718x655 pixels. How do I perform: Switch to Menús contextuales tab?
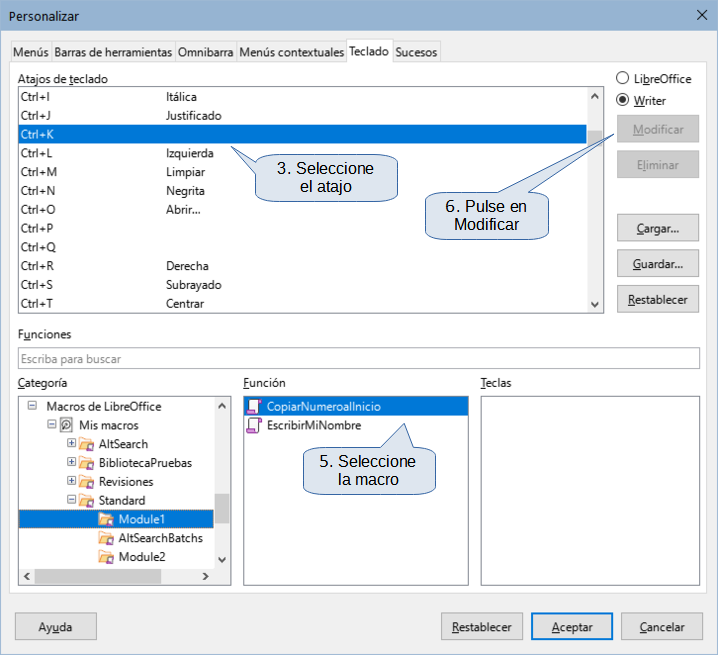point(292,52)
